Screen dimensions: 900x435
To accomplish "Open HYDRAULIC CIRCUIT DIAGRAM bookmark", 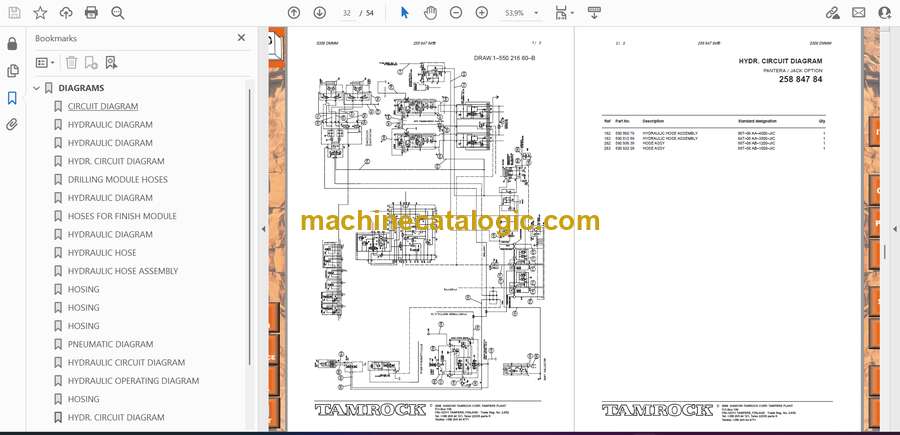I will 126,363.
